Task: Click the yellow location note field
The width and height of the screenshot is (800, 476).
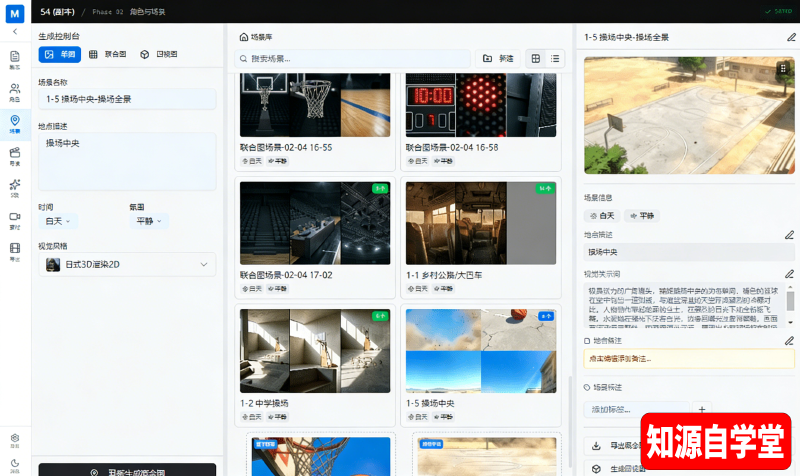Action: pos(689,359)
